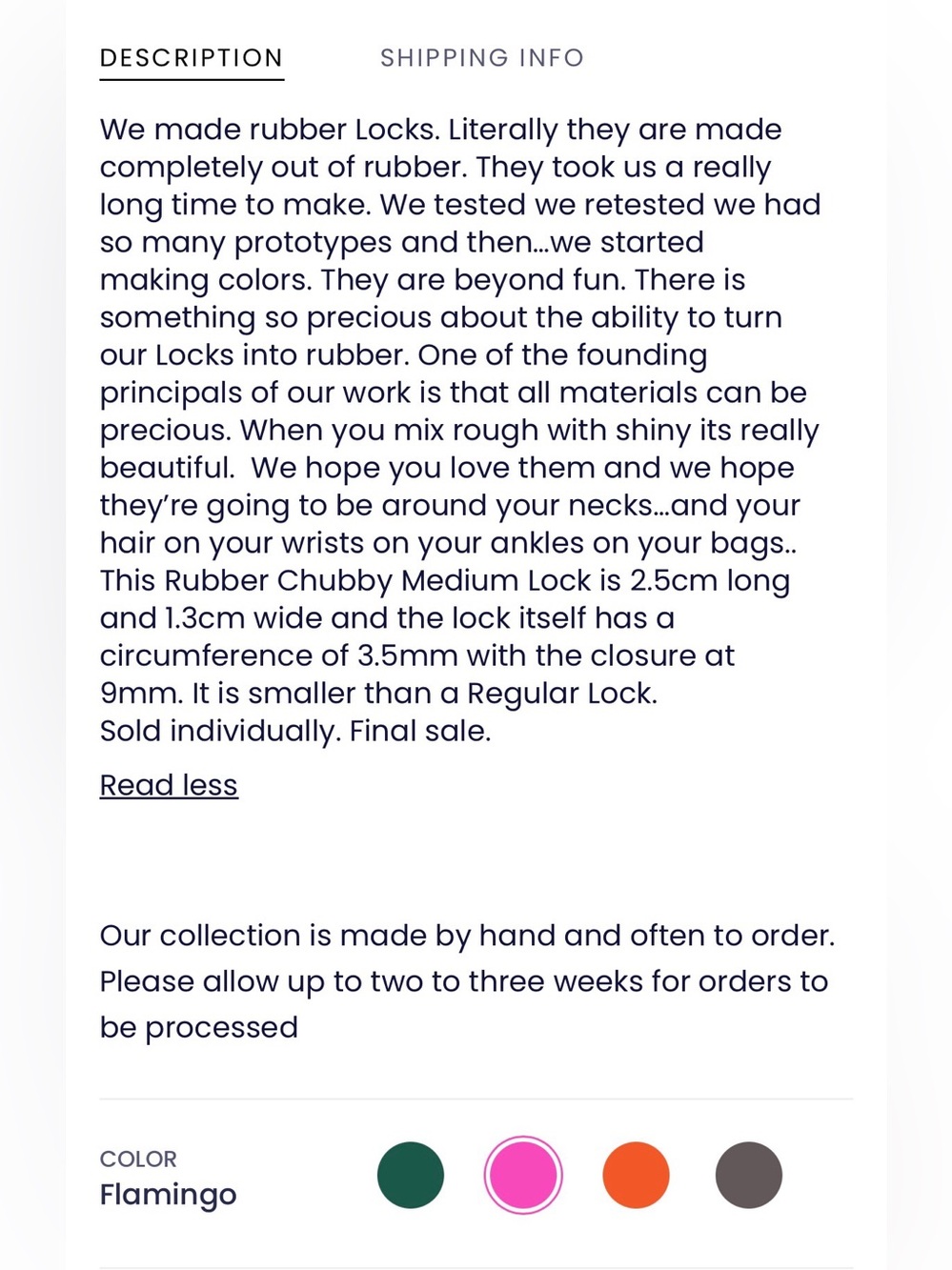Viewport: 952px width, 1270px height.
Task: Select the Flamingo pink color swatch
Action: point(523,1175)
